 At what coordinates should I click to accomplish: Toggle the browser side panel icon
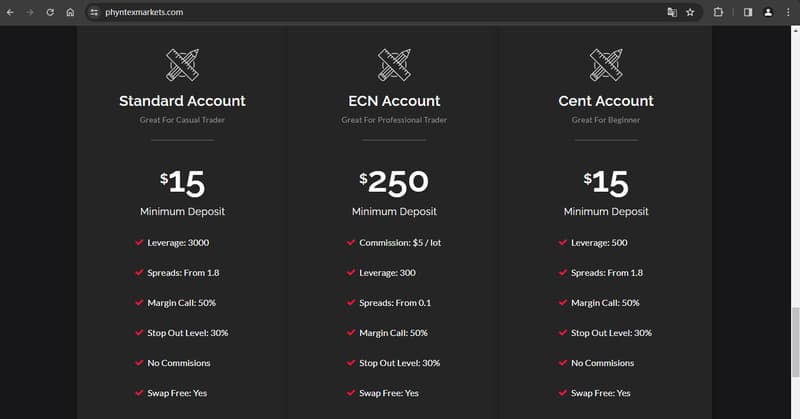click(x=748, y=12)
